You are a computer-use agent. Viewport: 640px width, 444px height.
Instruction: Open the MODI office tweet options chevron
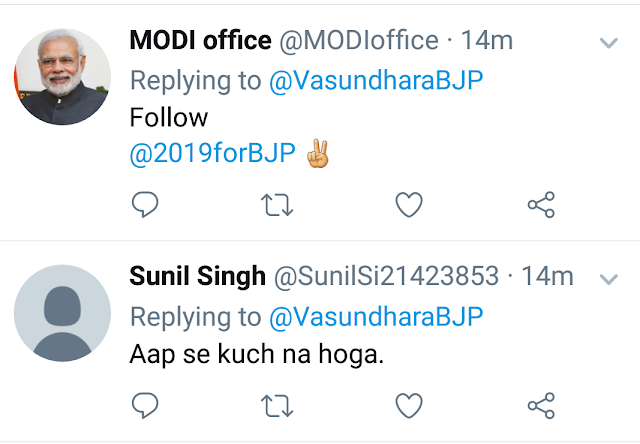coord(609,42)
